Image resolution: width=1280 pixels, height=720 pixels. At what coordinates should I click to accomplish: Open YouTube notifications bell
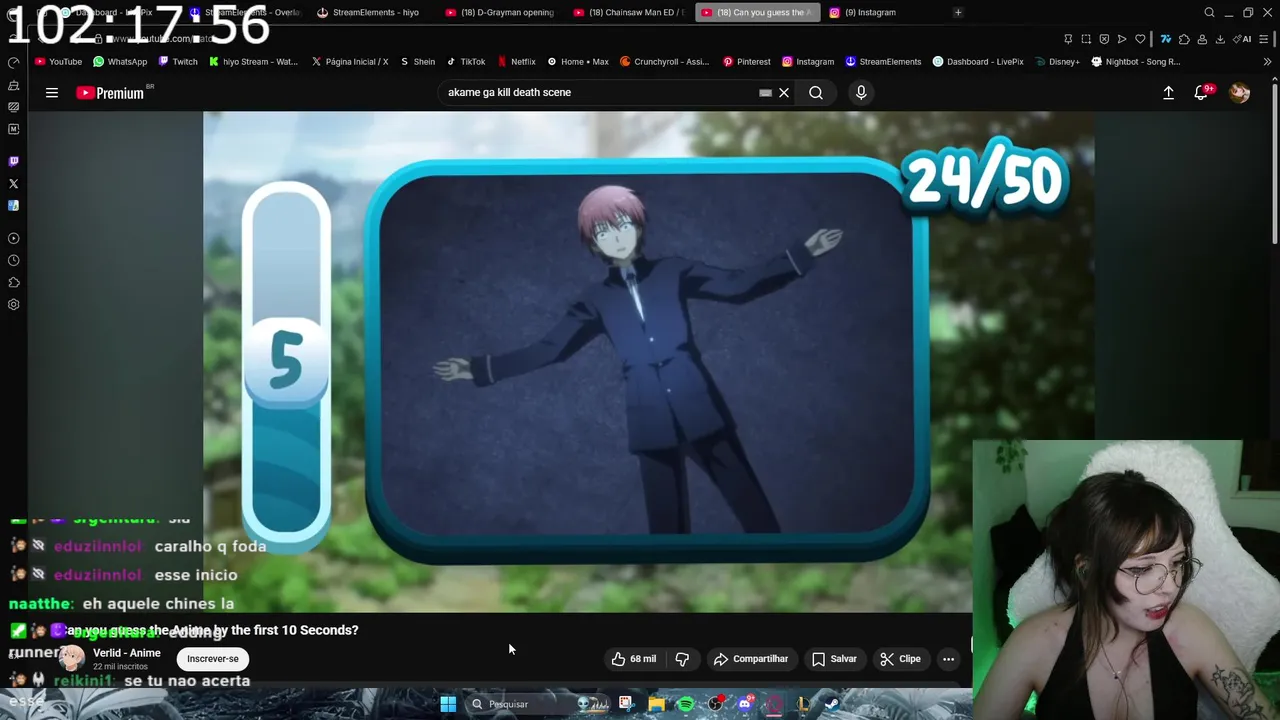pos(1201,92)
